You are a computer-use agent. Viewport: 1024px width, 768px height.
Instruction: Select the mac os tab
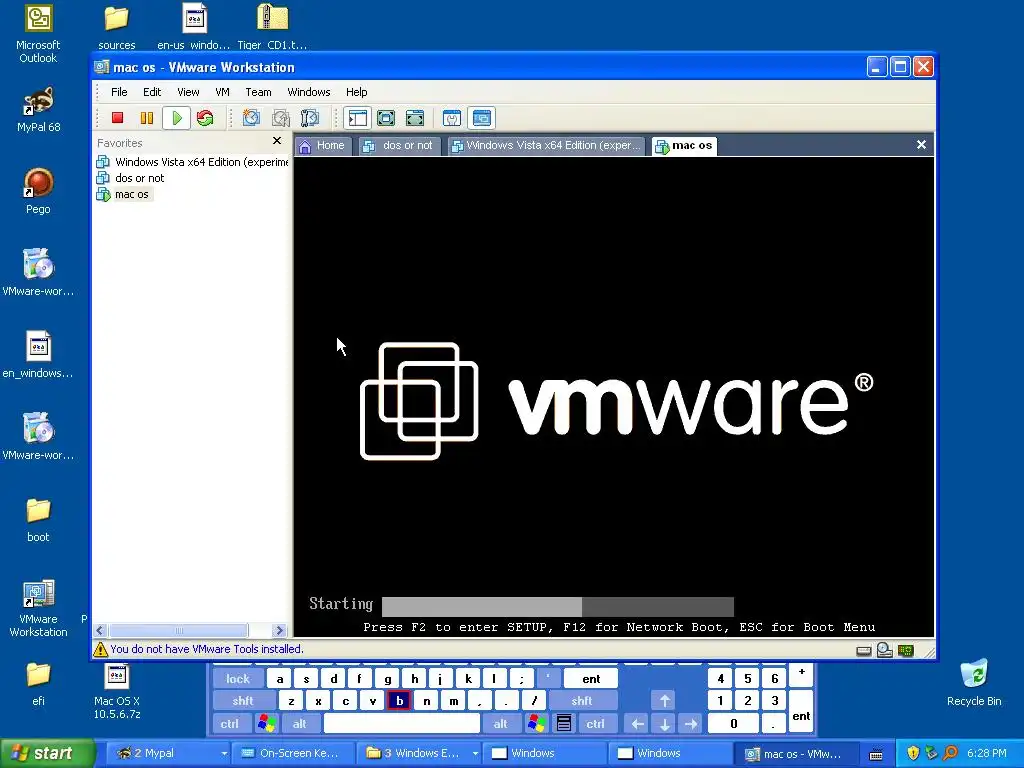[684, 146]
